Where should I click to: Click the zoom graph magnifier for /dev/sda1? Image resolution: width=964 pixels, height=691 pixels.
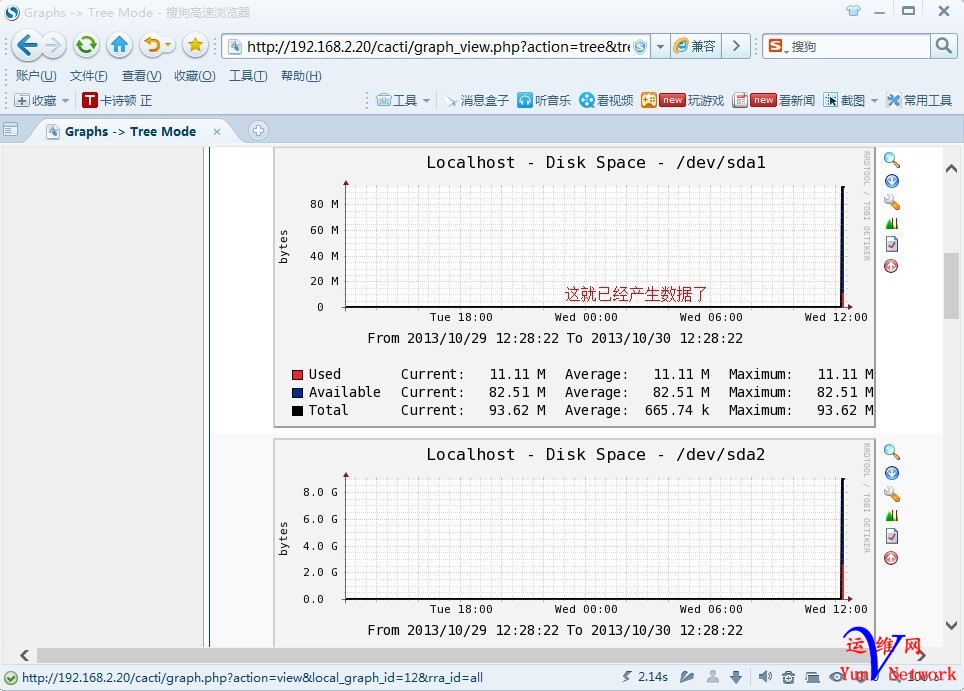891,160
